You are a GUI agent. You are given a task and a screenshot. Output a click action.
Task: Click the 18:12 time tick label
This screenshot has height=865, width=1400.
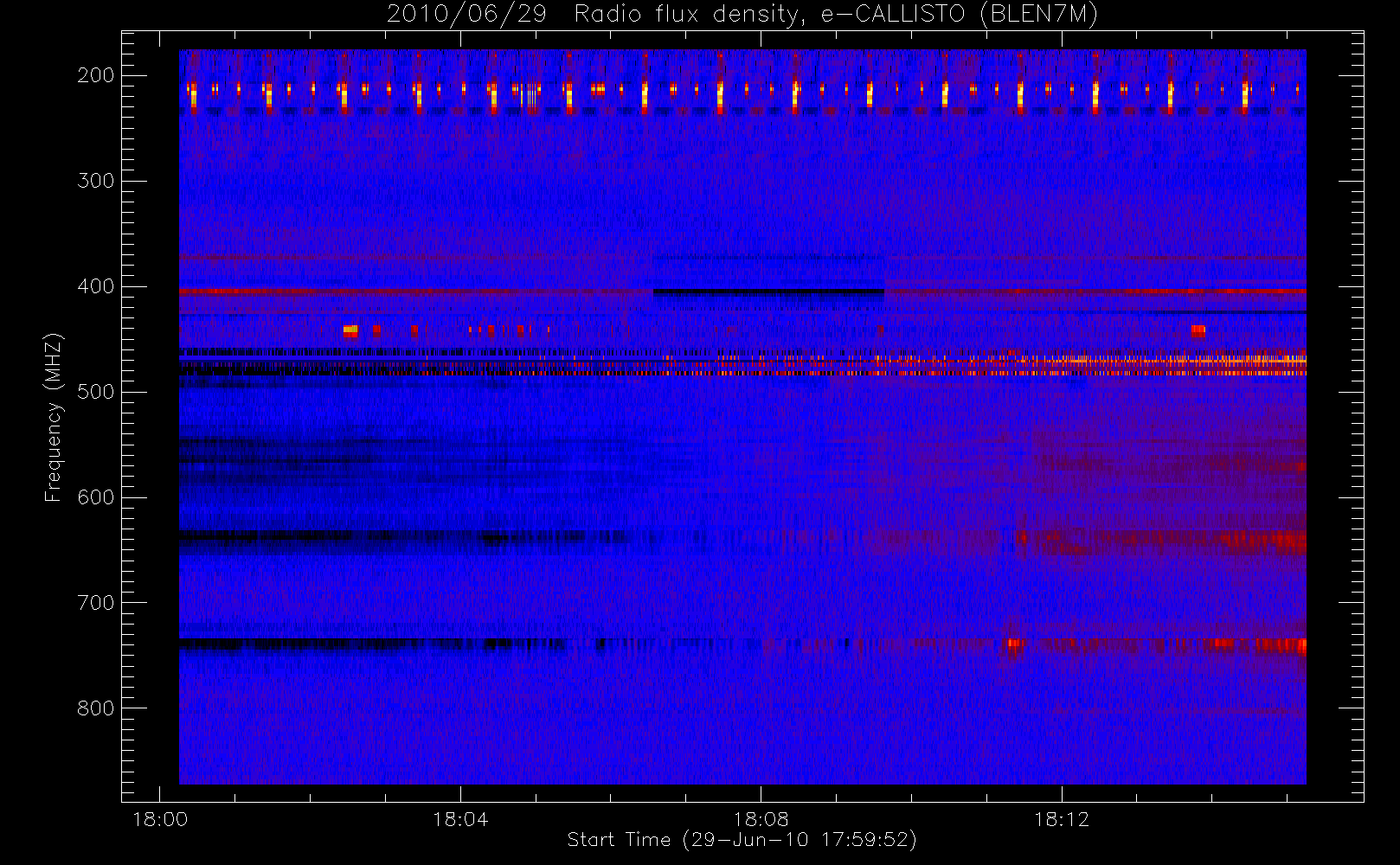[x=1062, y=819]
